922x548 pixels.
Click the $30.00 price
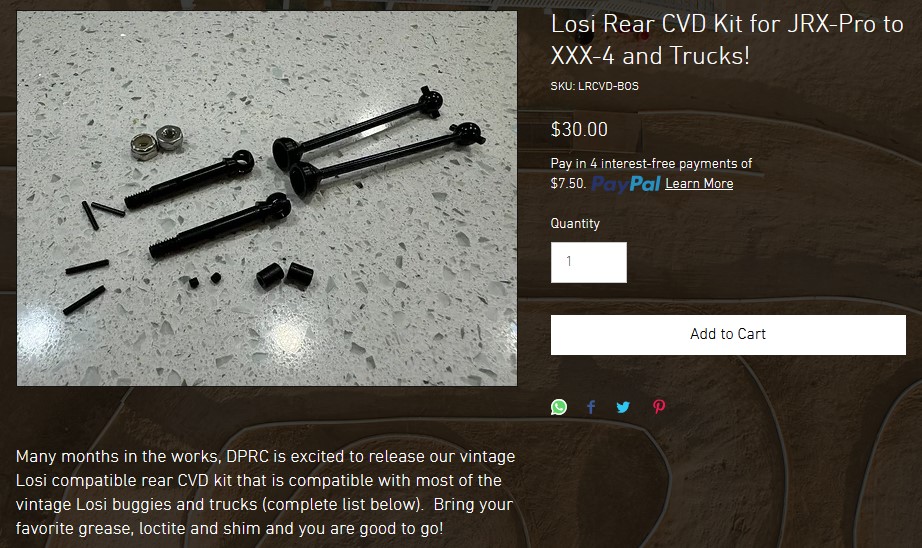coord(579,129)
